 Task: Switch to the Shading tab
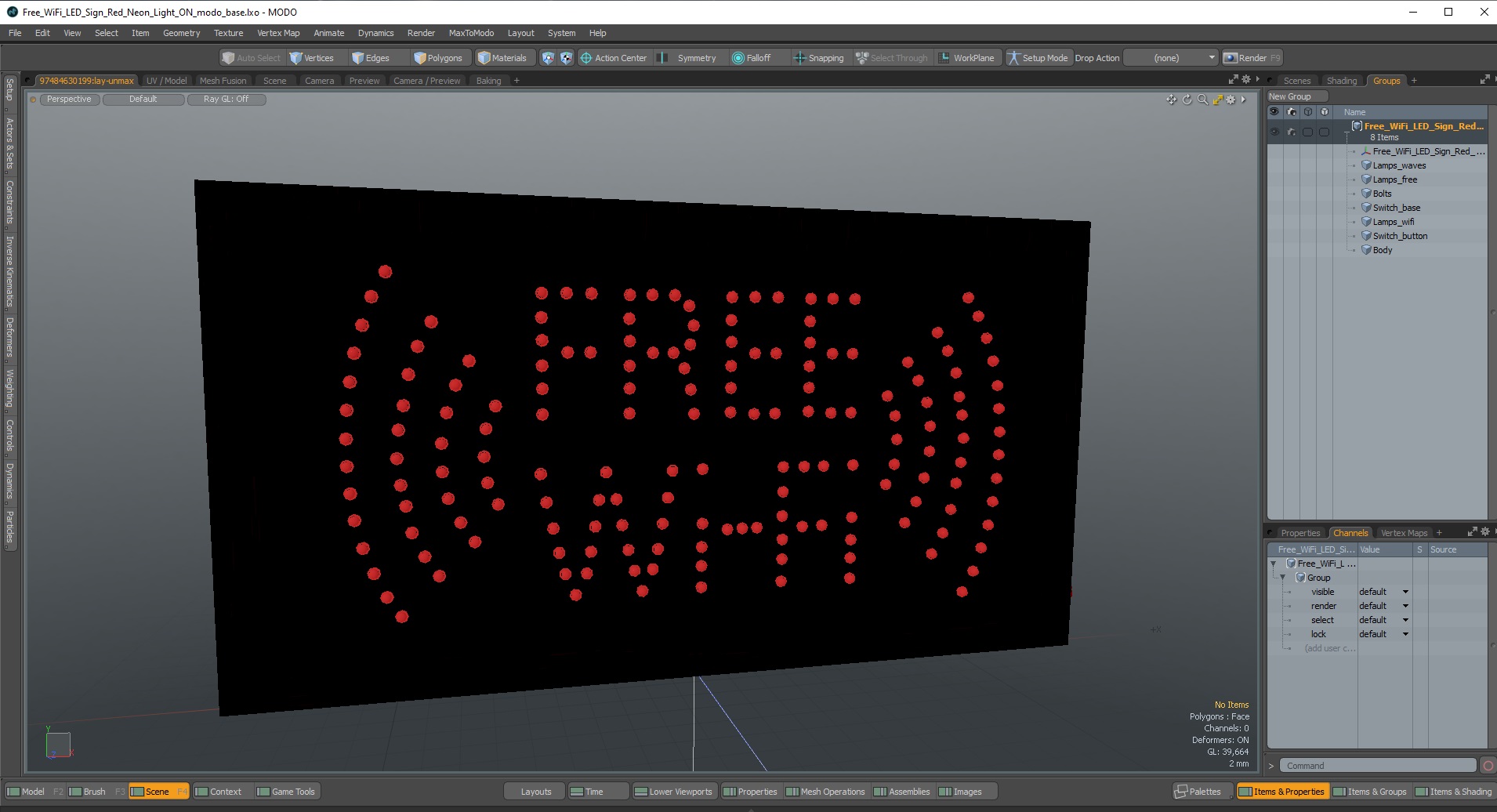point(1341,81)
